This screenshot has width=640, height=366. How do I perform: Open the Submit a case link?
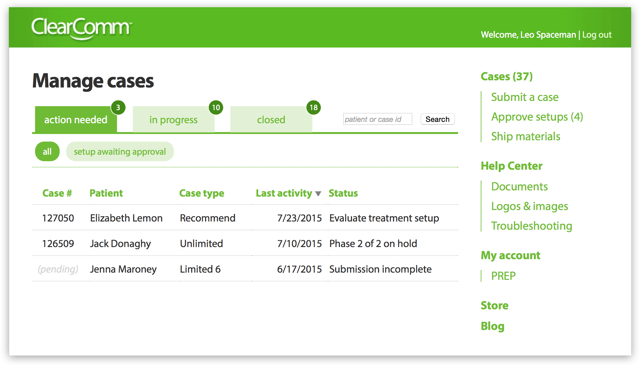click(x=524, y=97)
